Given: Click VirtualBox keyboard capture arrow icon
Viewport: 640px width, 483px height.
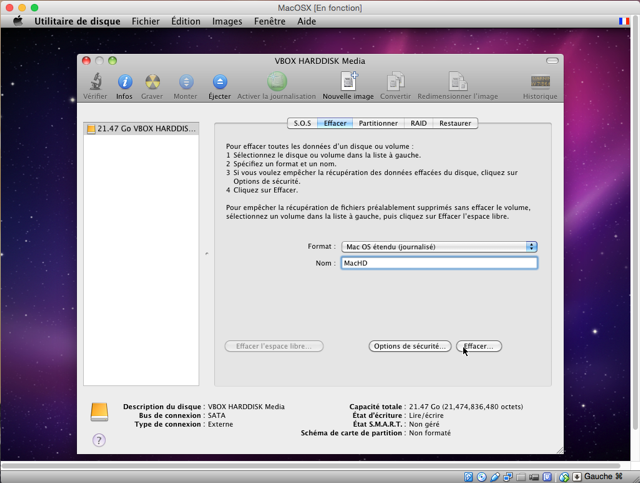Looking at the screenshot, I should coord(577,476).
